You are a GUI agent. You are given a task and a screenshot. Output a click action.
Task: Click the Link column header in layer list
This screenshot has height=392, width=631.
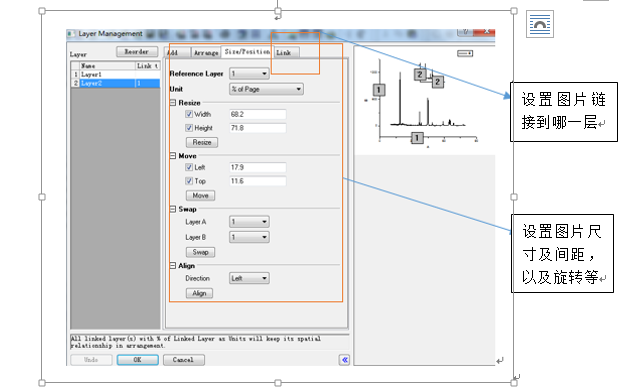click(147, 66)
